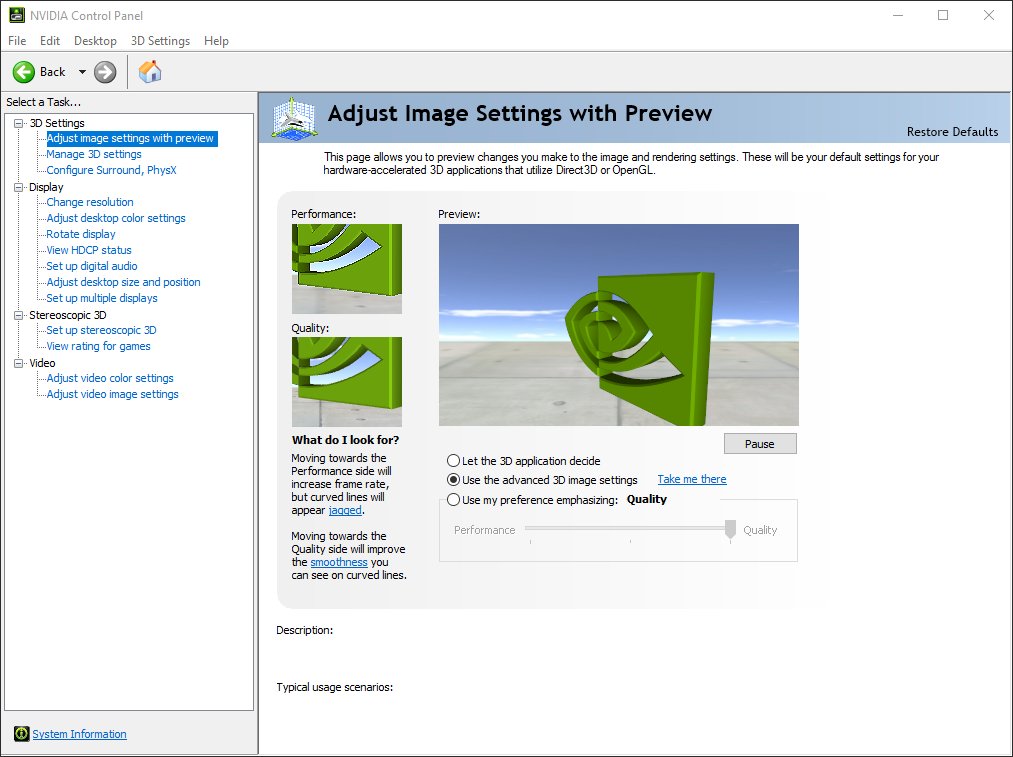Open the Back history dropdown arrow
Viewport: 1013px width, 757px height.
(82, 72)
